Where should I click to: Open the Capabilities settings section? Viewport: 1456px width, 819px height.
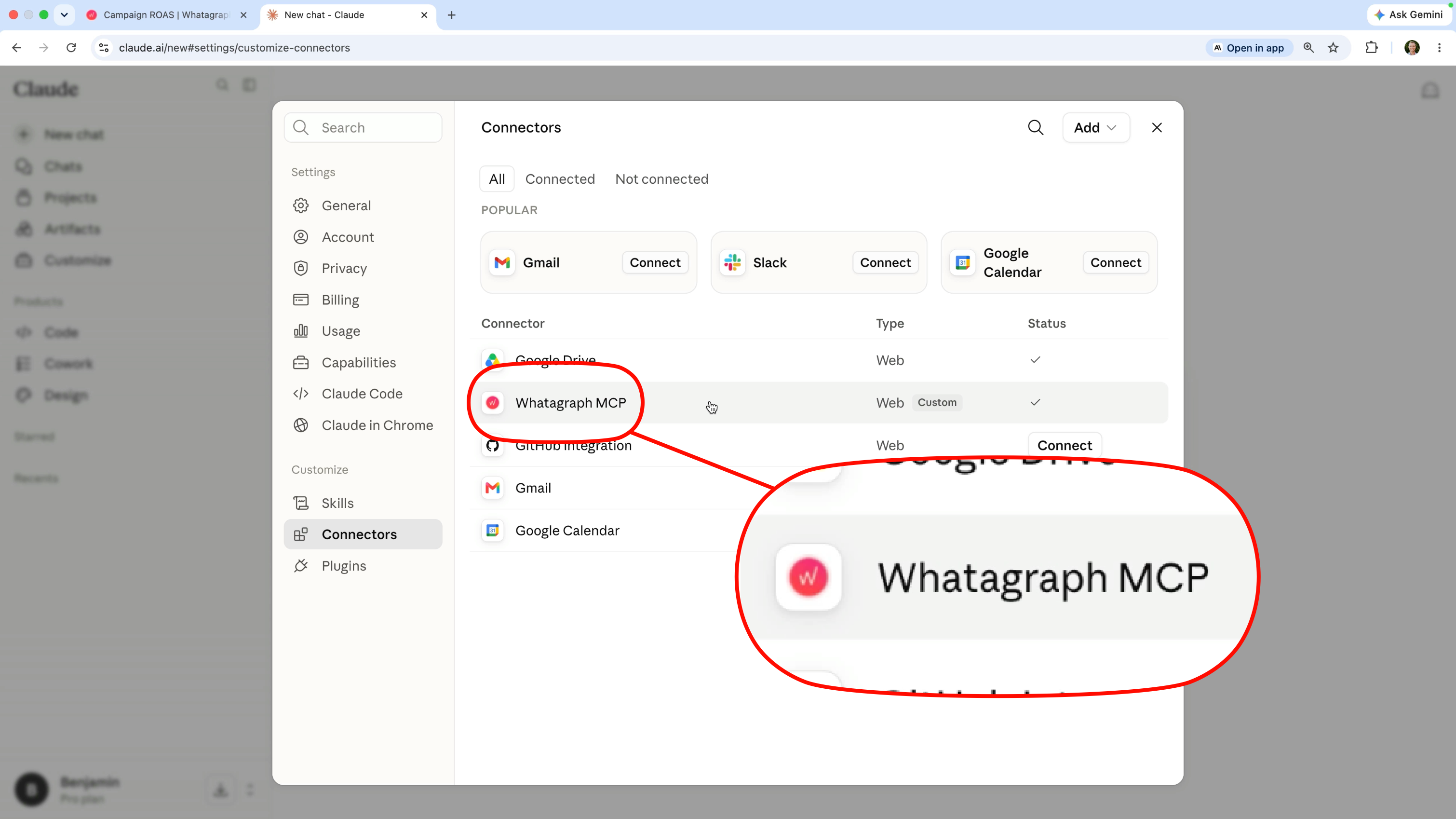point(363,363)
